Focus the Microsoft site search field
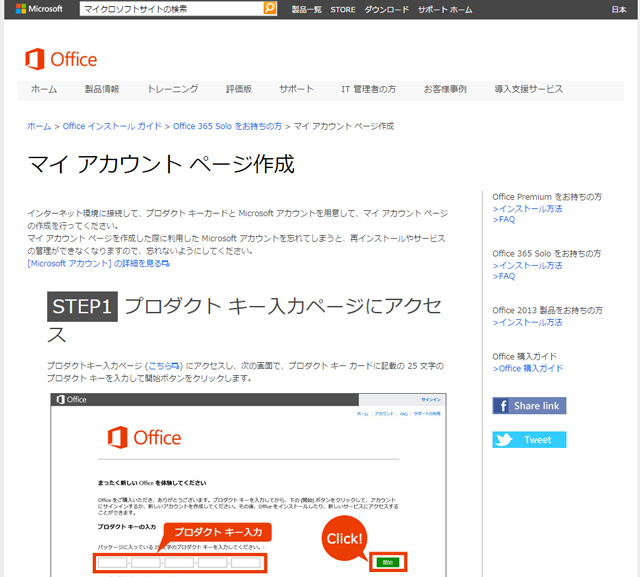Viewport: 640px width, 577px height. pos(171,9)
